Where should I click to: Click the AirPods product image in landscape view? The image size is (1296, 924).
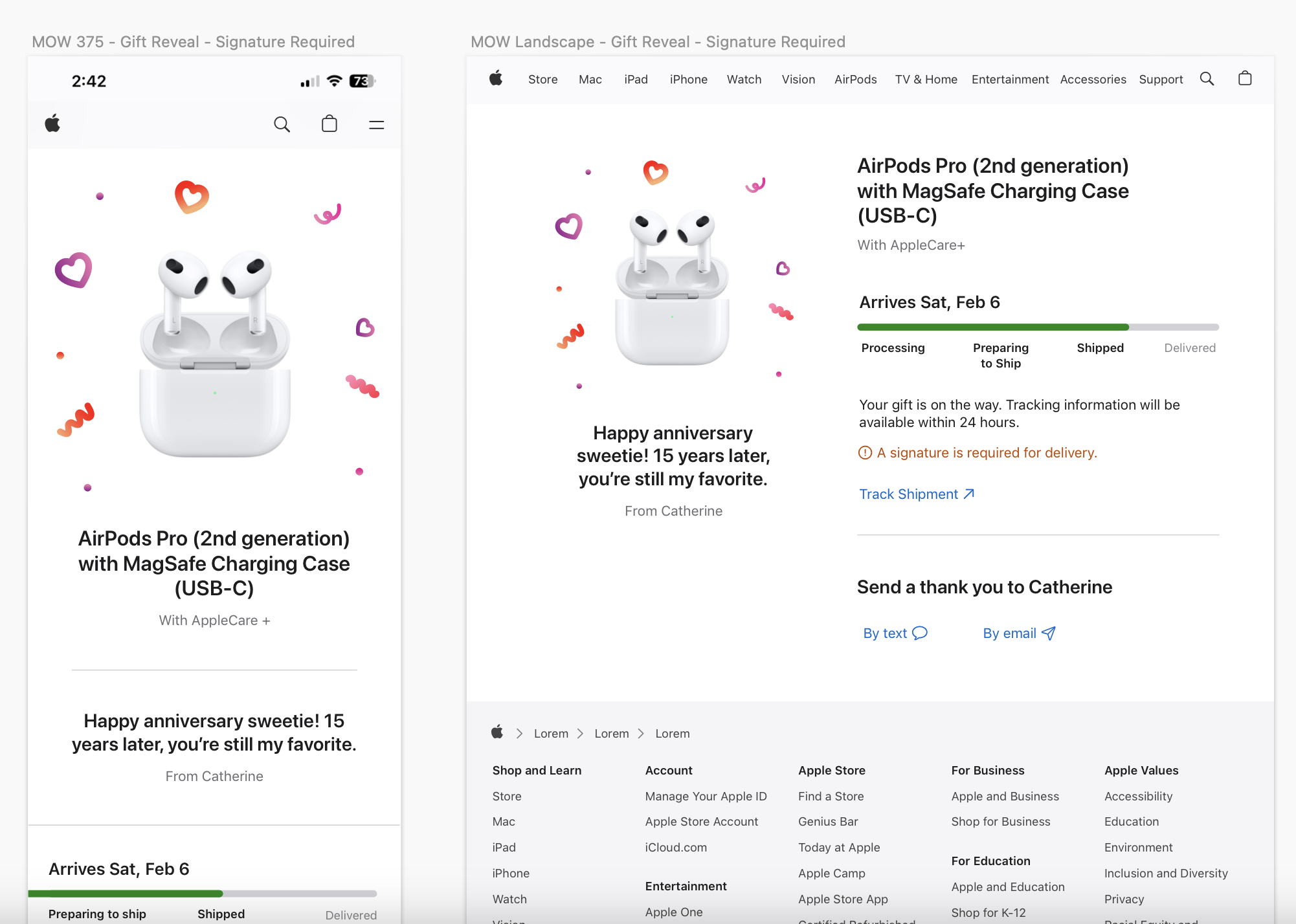(x=673, y=287)
